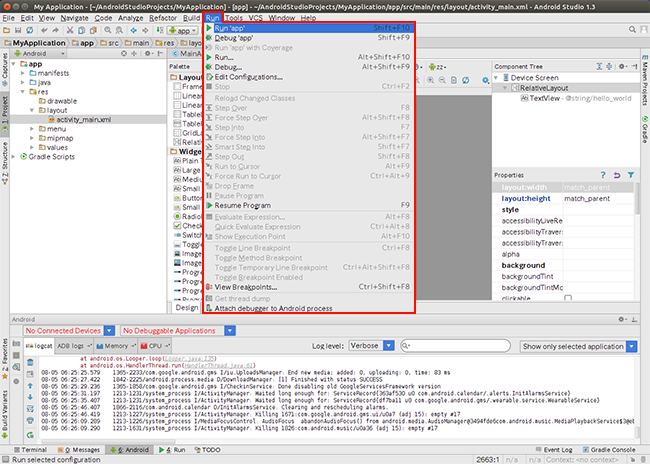Viewport: 650px width, 464px height.
Task: Click the Find magnifier toolbar icon
Action: (x=108, y=30)
